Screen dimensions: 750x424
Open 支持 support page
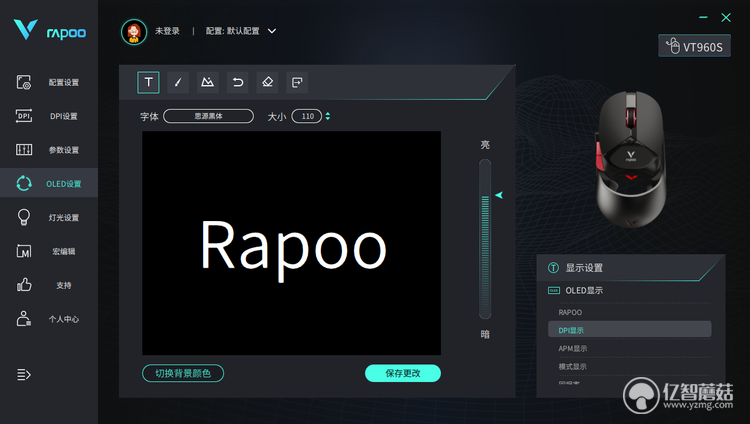tap(49, 285)
